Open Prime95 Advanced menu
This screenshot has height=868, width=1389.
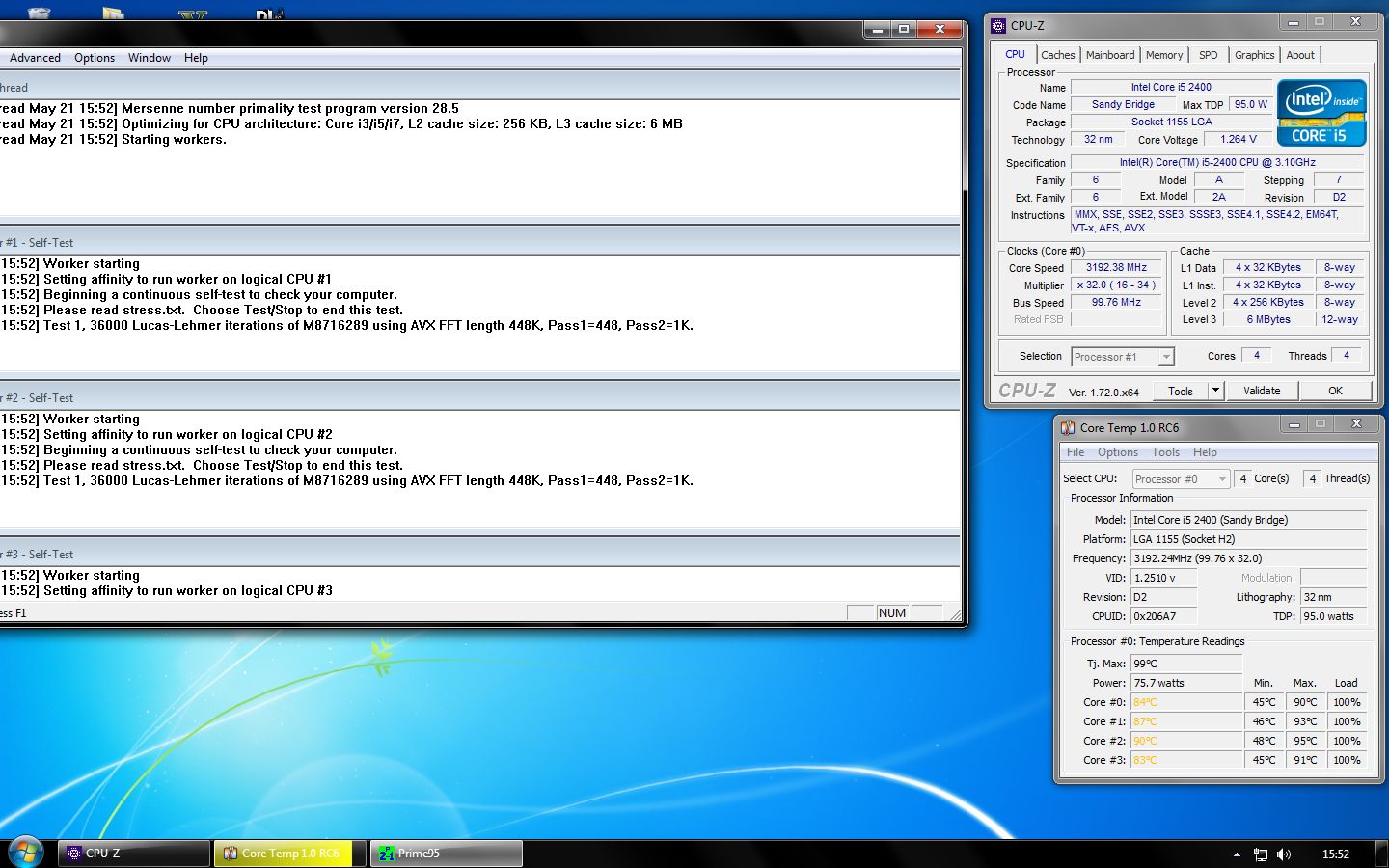coord(35,58)
